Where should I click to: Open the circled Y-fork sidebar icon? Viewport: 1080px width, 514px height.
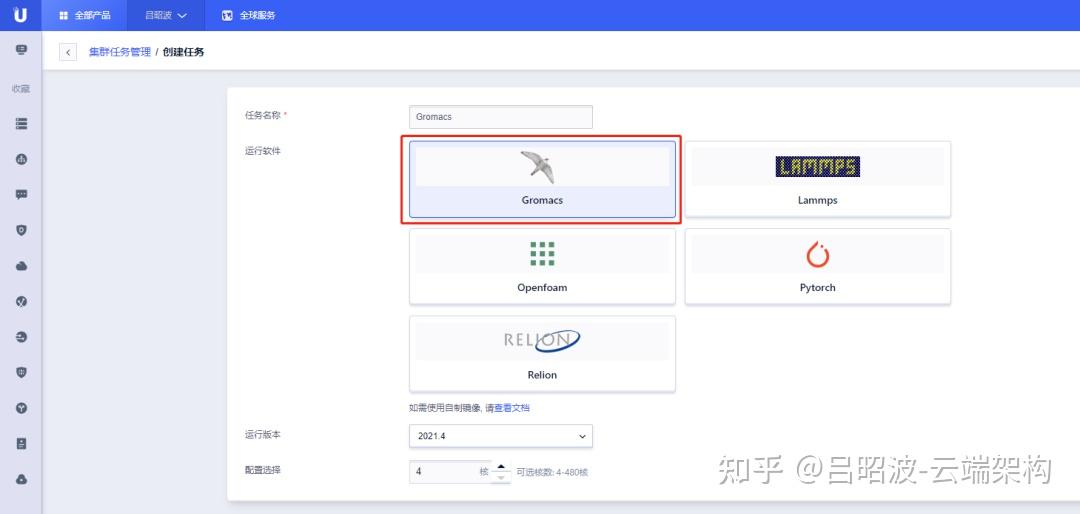coord(21,408)
